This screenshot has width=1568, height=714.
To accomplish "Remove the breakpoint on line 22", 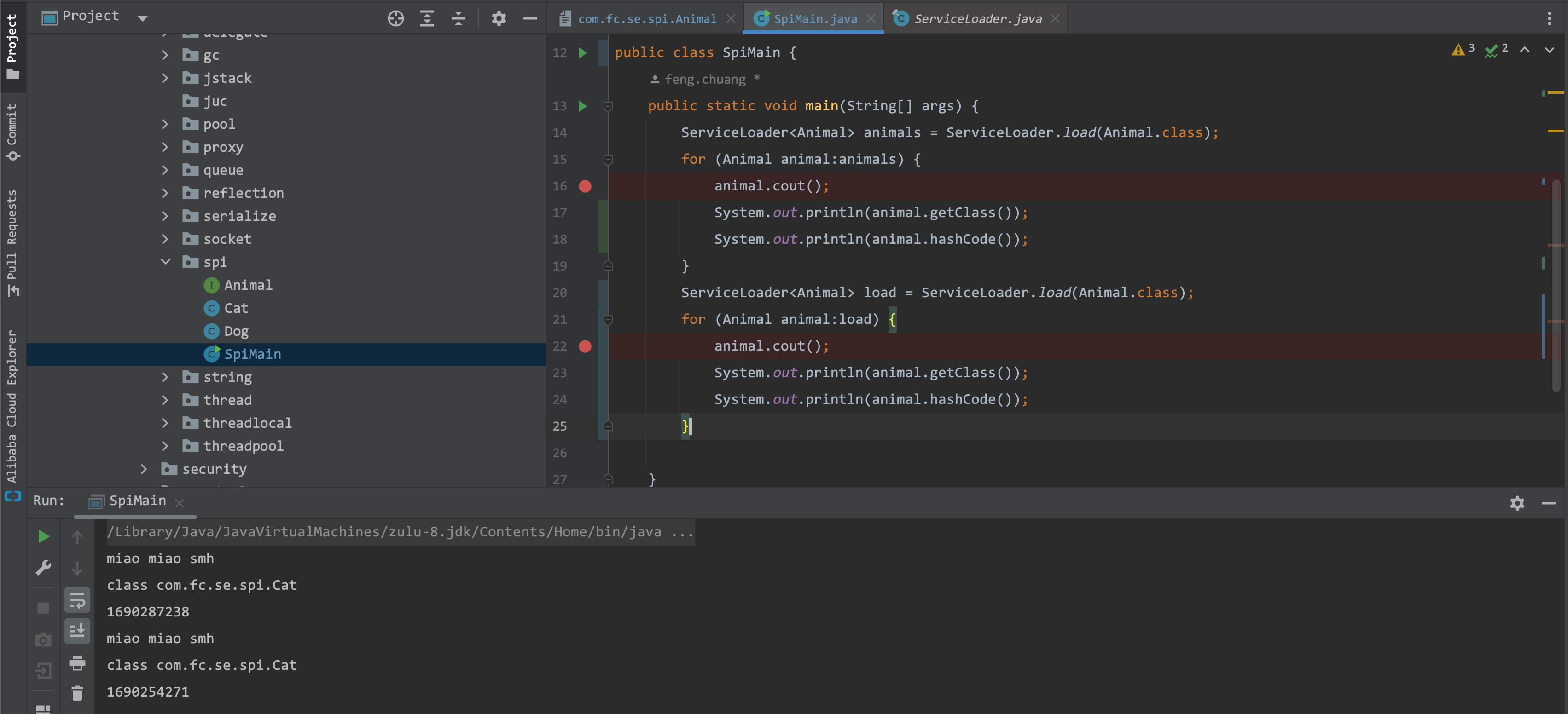I will pyautogui.click(x=585, y=346).
